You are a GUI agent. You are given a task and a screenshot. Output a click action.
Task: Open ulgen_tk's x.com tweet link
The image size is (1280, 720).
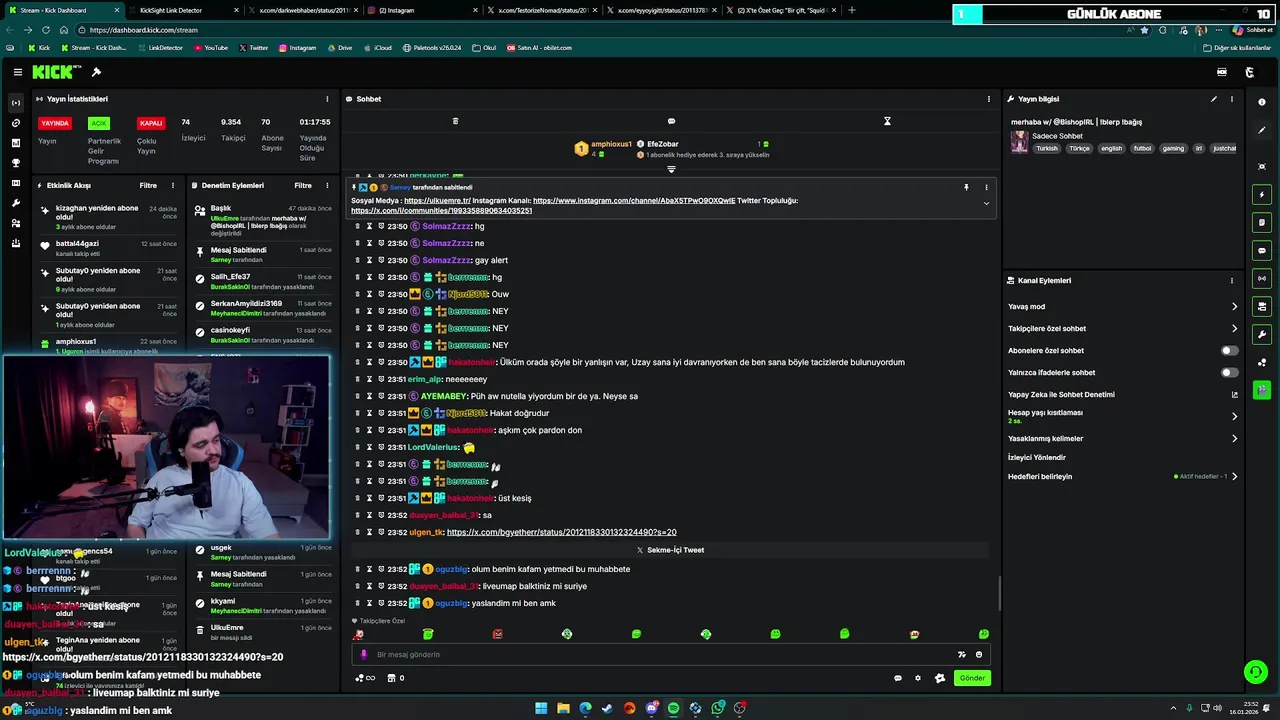[561, 532]
